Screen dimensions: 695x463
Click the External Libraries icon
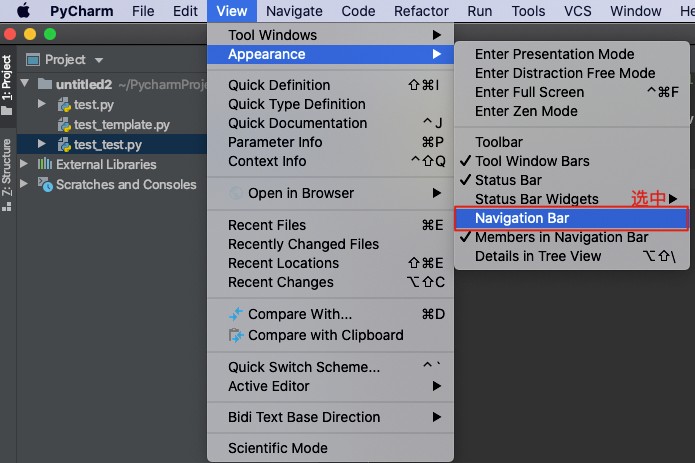45,164
